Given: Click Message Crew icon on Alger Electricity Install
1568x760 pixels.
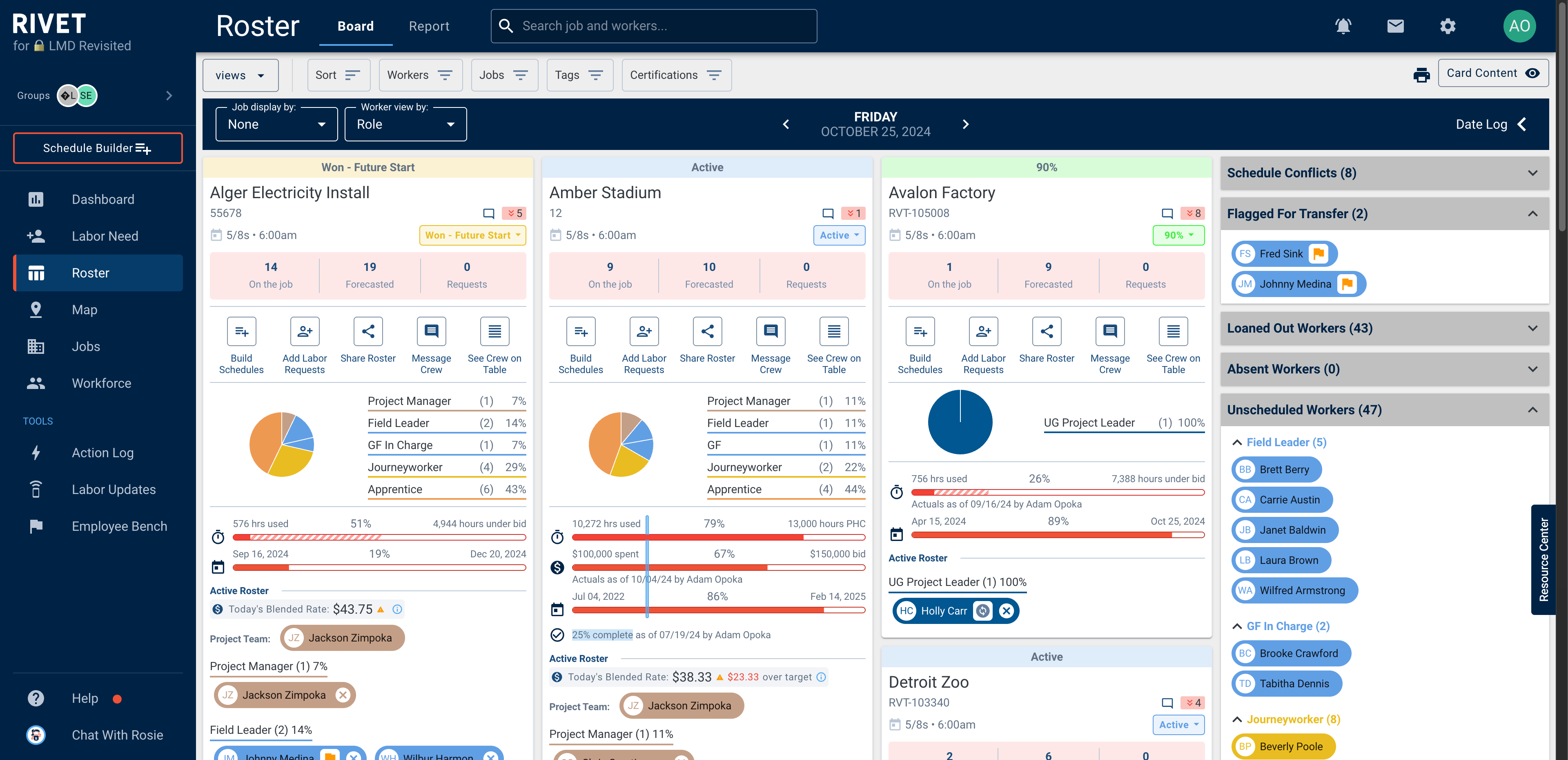Looking at the screenshot, I should 432,331.
